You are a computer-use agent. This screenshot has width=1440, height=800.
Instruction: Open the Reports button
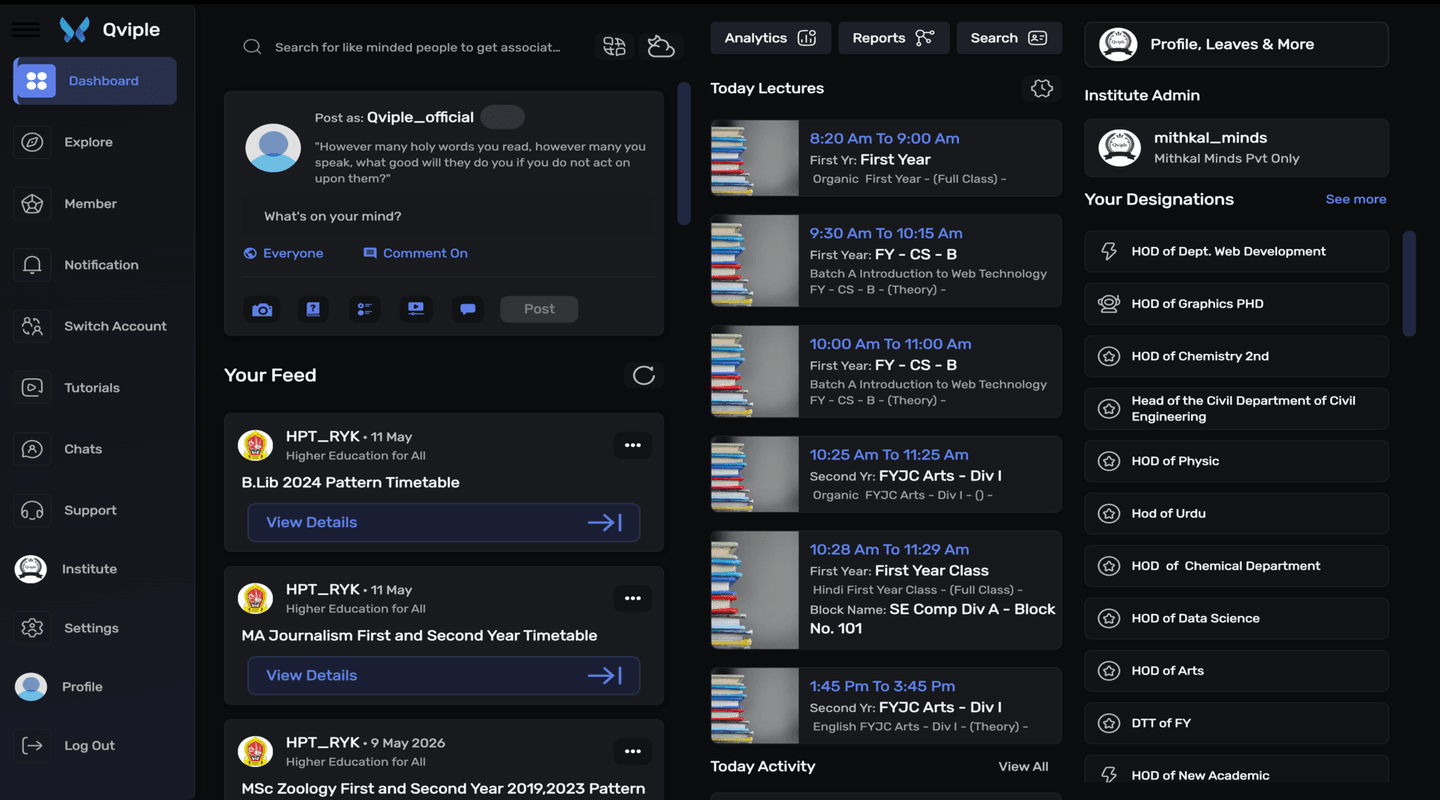[x=893, y=38]
